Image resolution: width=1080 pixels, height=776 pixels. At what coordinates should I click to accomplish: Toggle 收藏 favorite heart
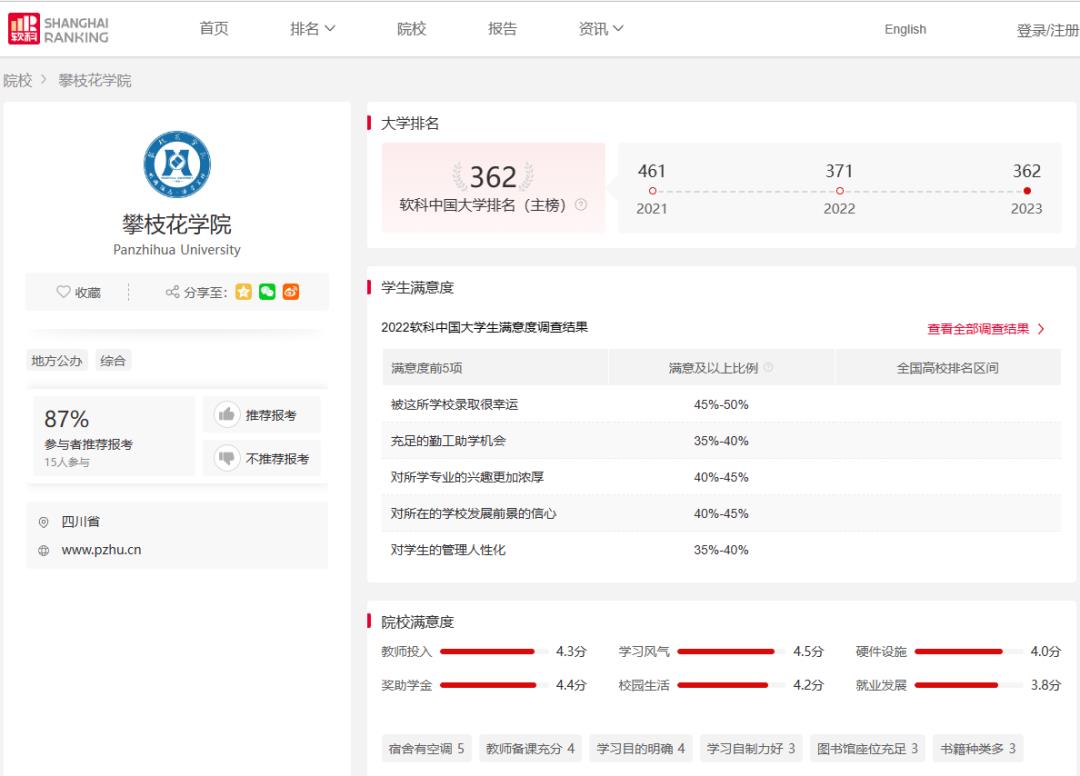[x=78, y=292]
